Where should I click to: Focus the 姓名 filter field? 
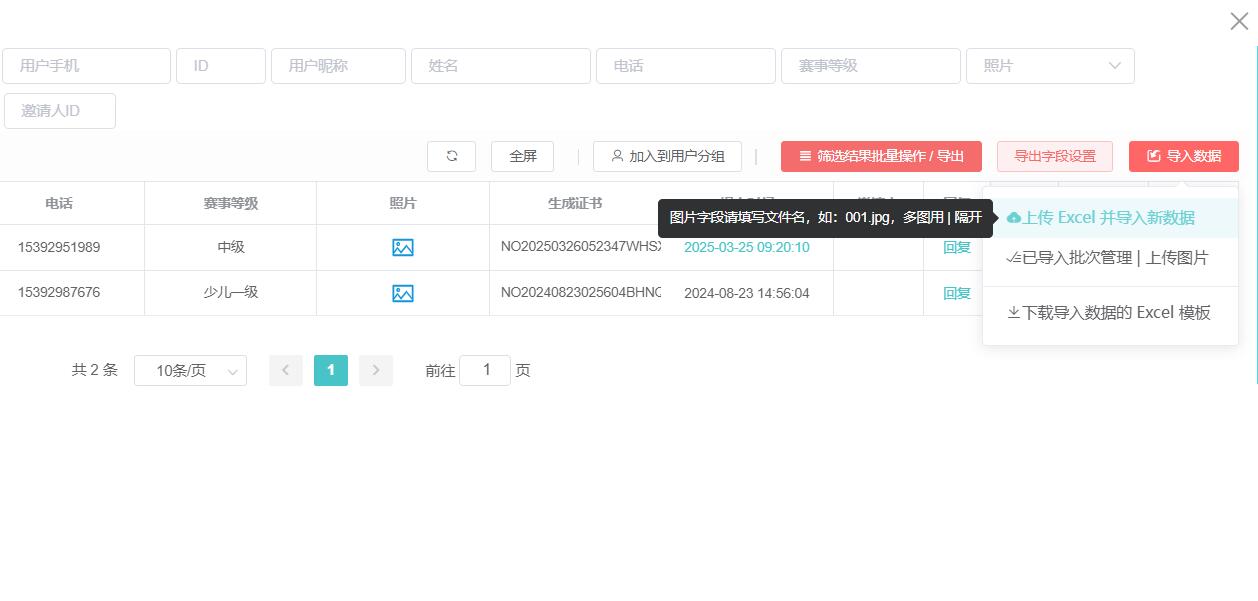[x=501, y=65]
